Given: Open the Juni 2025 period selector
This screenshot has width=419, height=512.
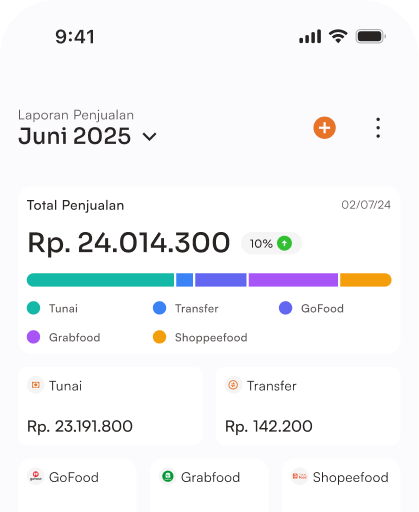Looking at the screenshot, I should click(x=87, y=136).
